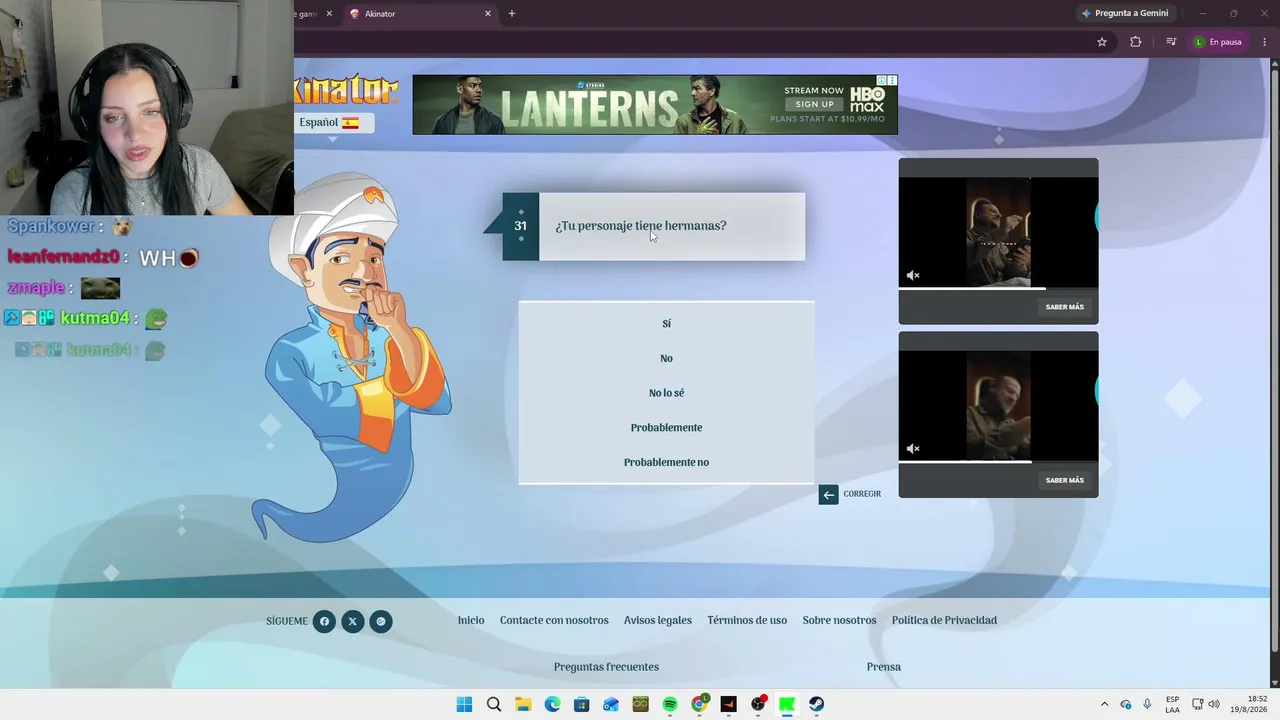Answer 'Sí' to the question
Viewport: 1280px width, 720px height.
pos(666,324)
